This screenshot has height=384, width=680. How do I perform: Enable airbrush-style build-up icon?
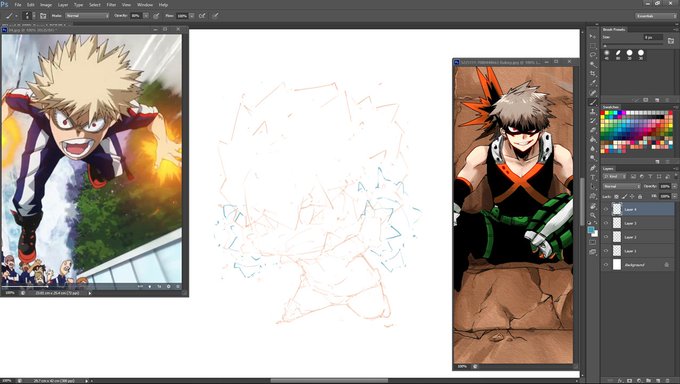202,16
